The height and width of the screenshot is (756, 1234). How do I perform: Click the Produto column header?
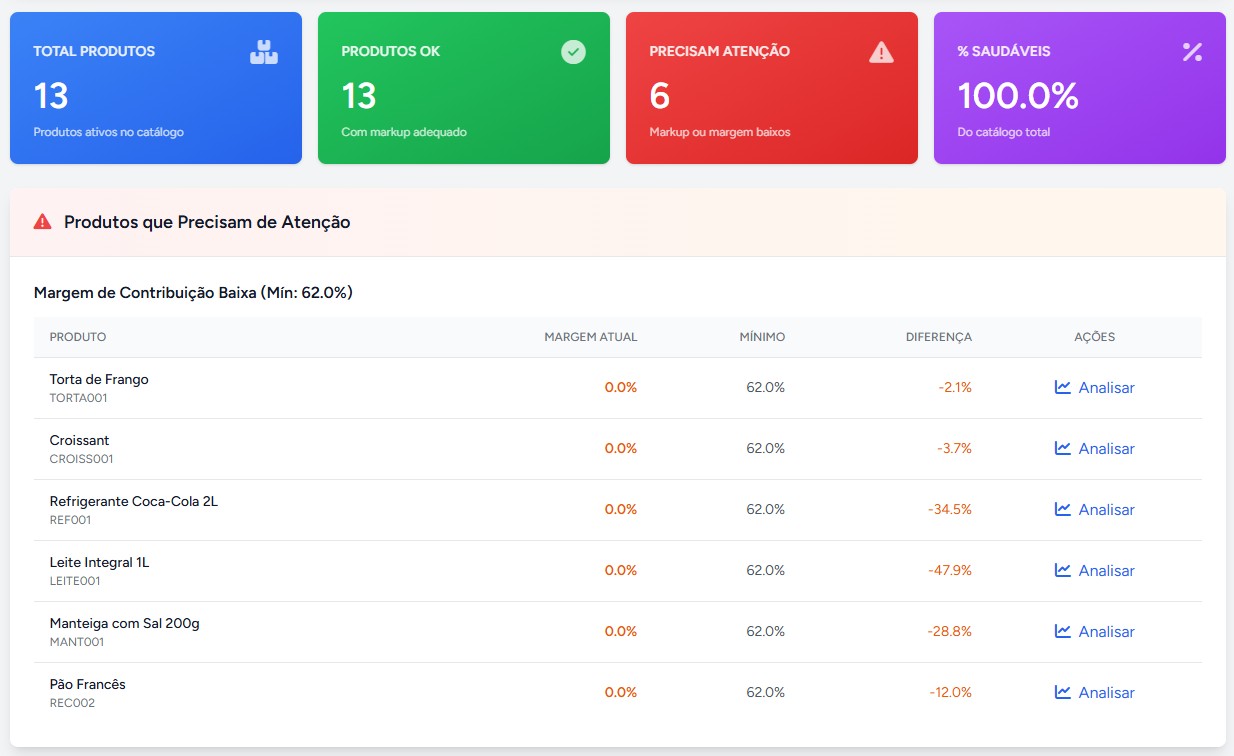click(x=78, y=337)
